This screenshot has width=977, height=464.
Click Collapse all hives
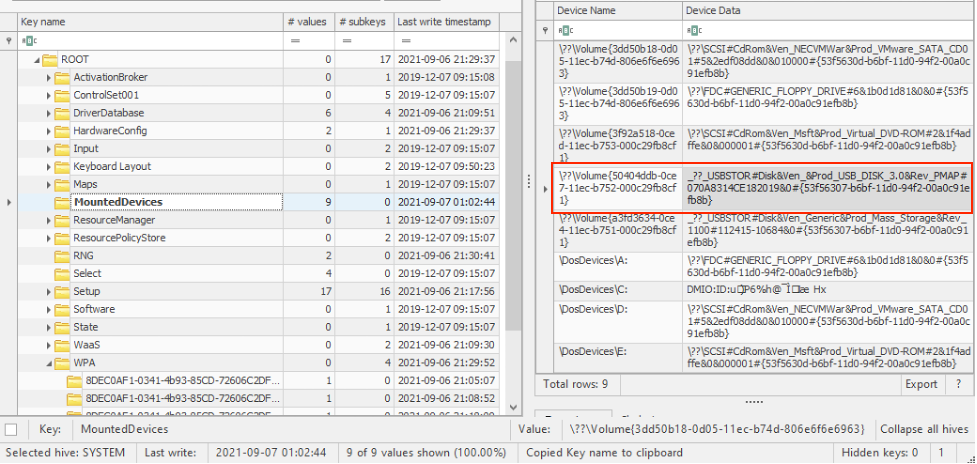click(924, 429)
